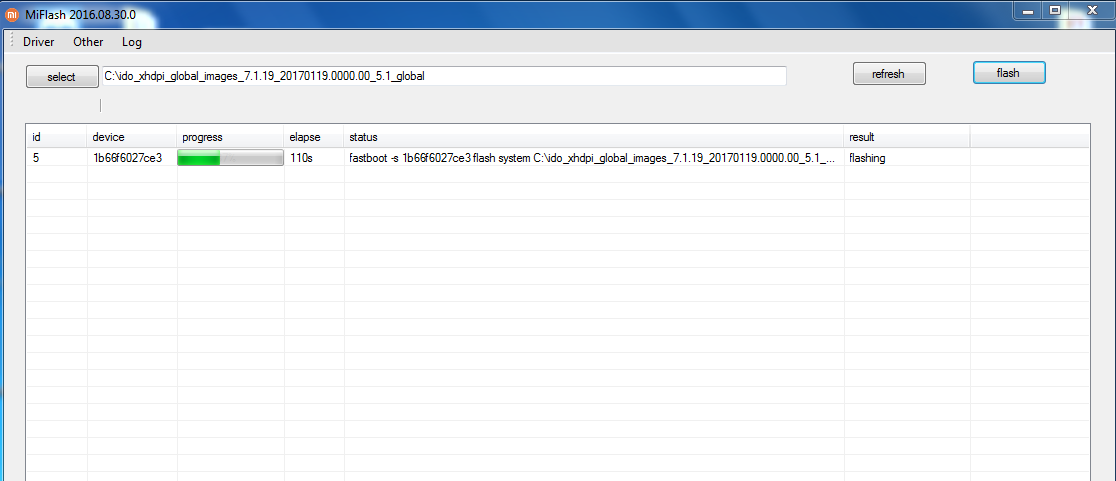Viewport: 1116px width, 481px height.
Task: Open the Other menu
Action: pos(88,42)
